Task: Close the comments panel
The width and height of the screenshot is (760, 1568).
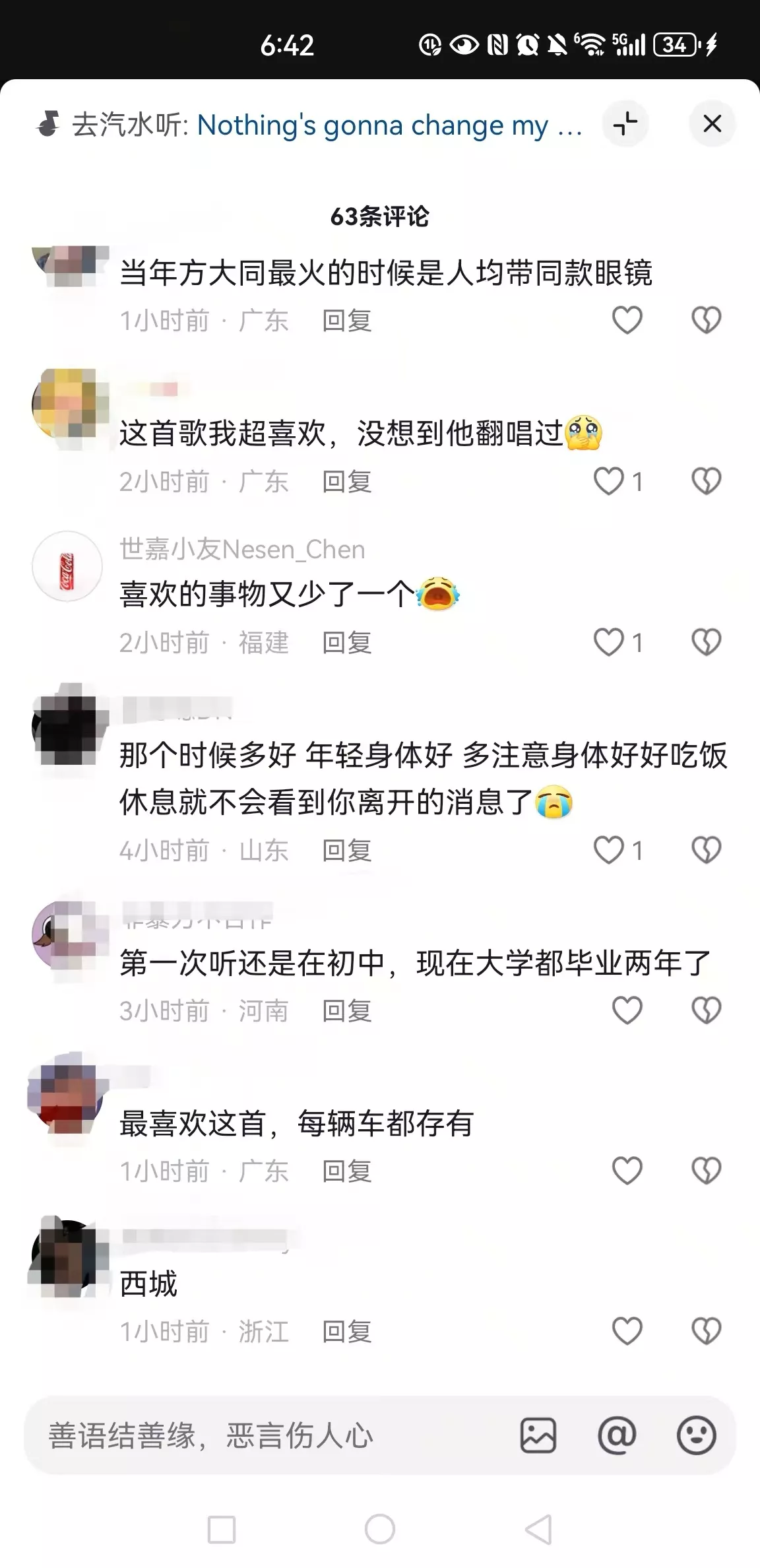Action: click(712, 124)
